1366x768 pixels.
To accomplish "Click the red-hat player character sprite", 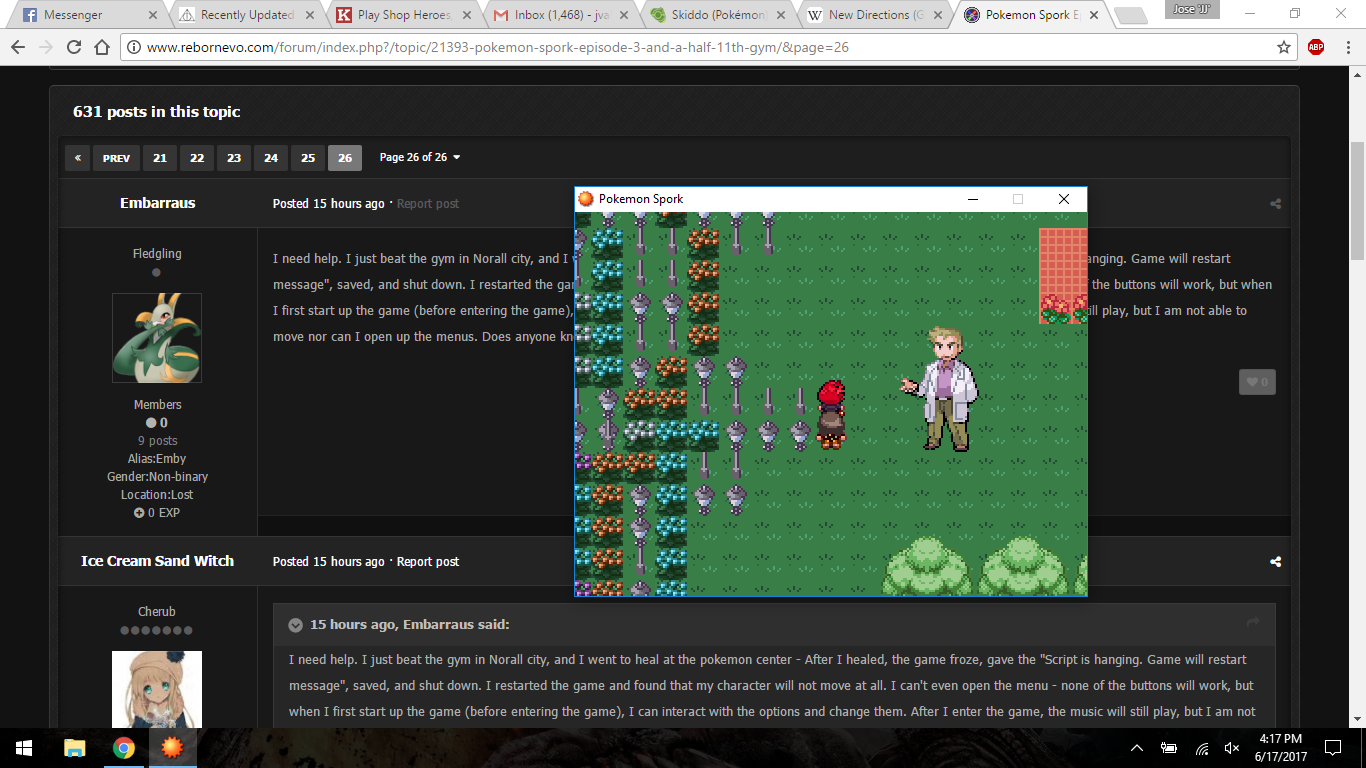I will (831, 414).
